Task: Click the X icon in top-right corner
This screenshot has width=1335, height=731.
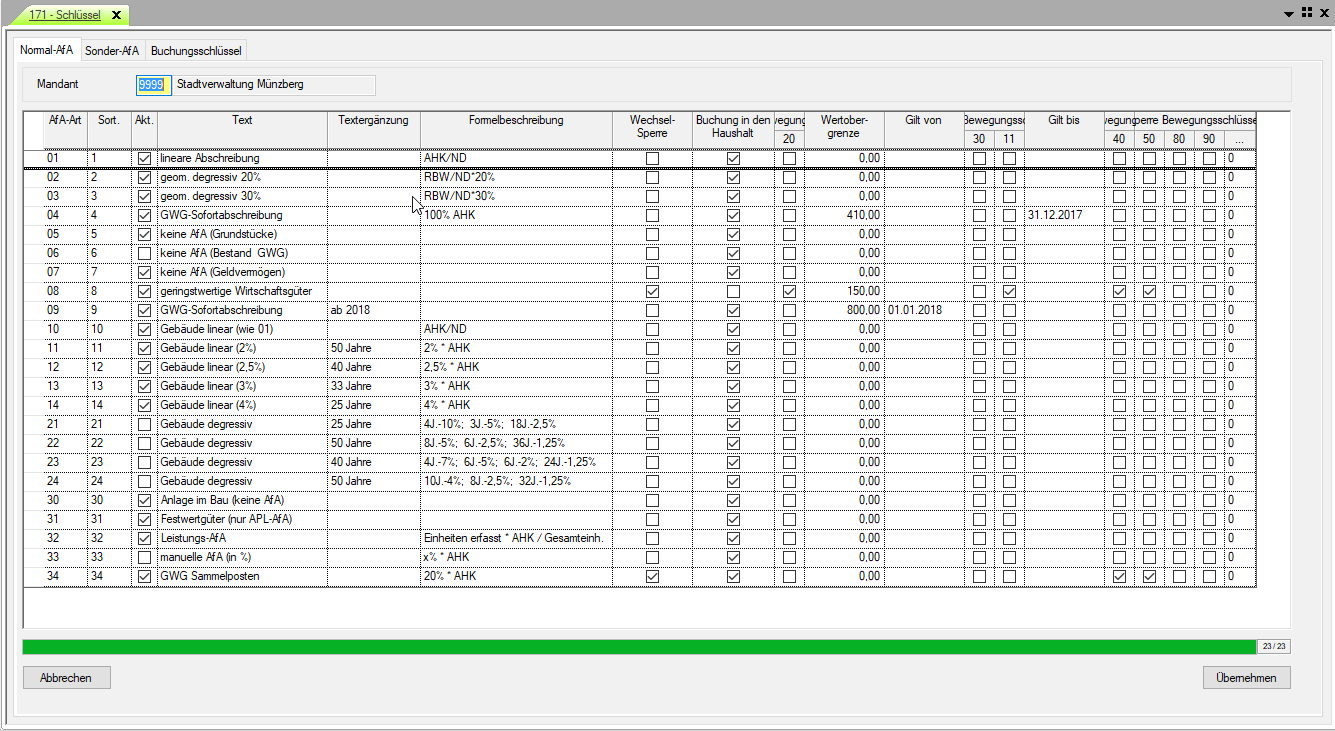Action: click(1322, 13)
